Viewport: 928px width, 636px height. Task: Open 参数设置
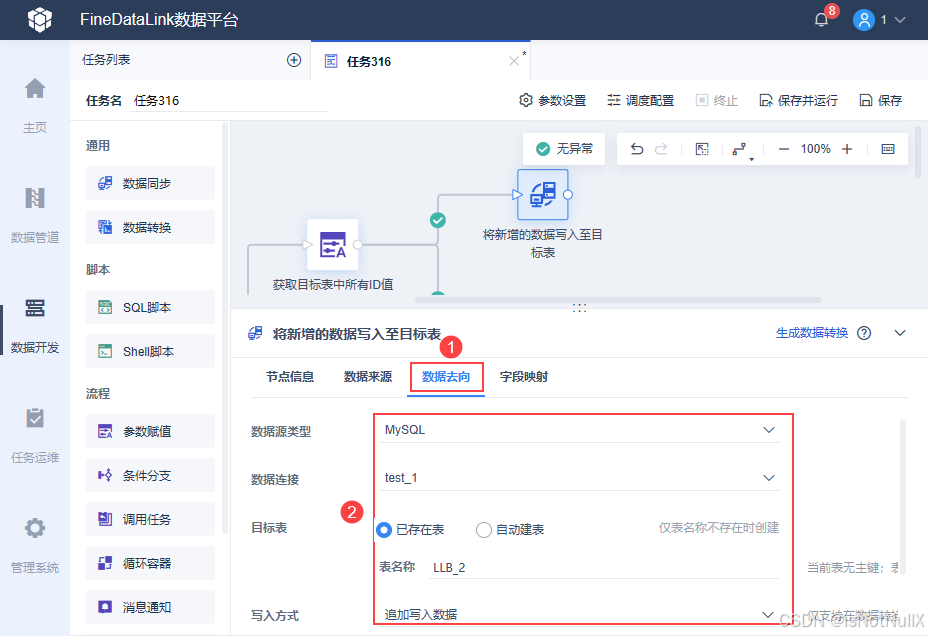pyautogui.click(x=553, y=101)
